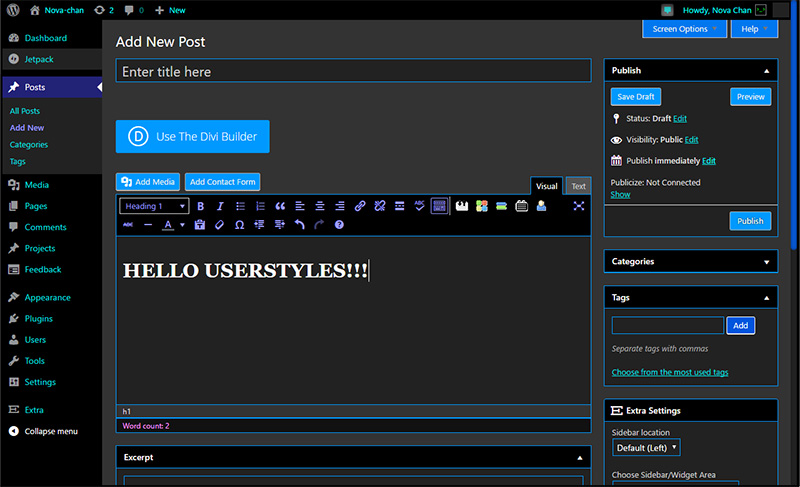Decrease indent of text
Image resolution: width=800 pixels, height=487 pixels.
pos(259,225)
